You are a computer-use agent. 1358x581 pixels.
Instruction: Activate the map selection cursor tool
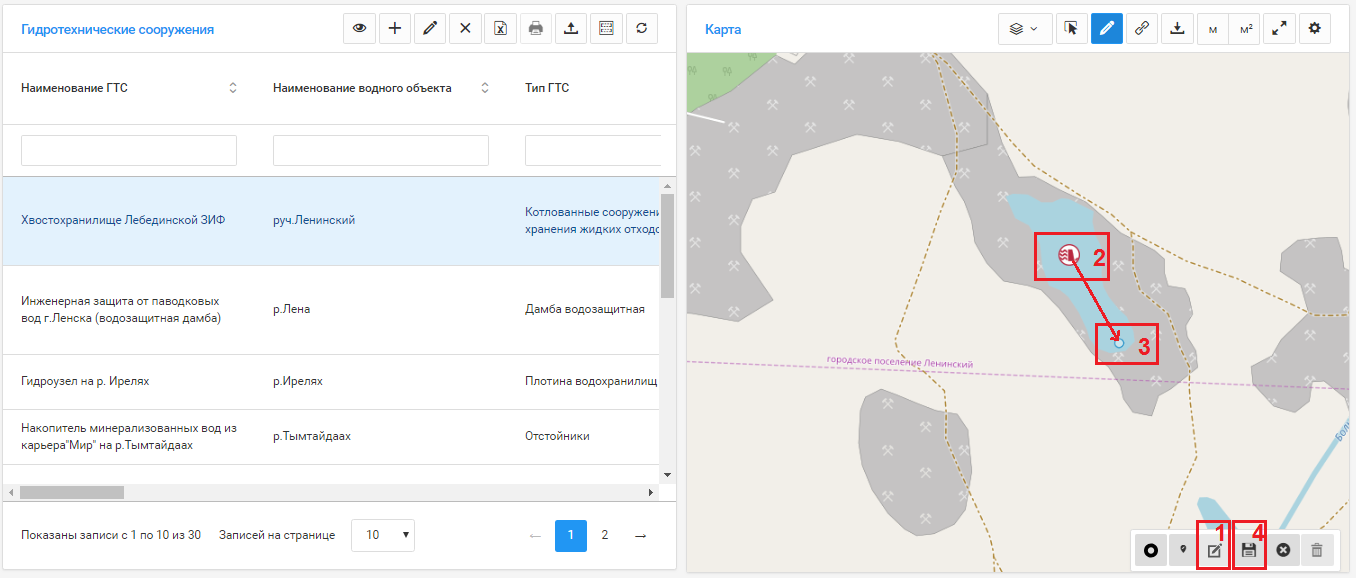pyautogui.click(x=1071, y=29)
